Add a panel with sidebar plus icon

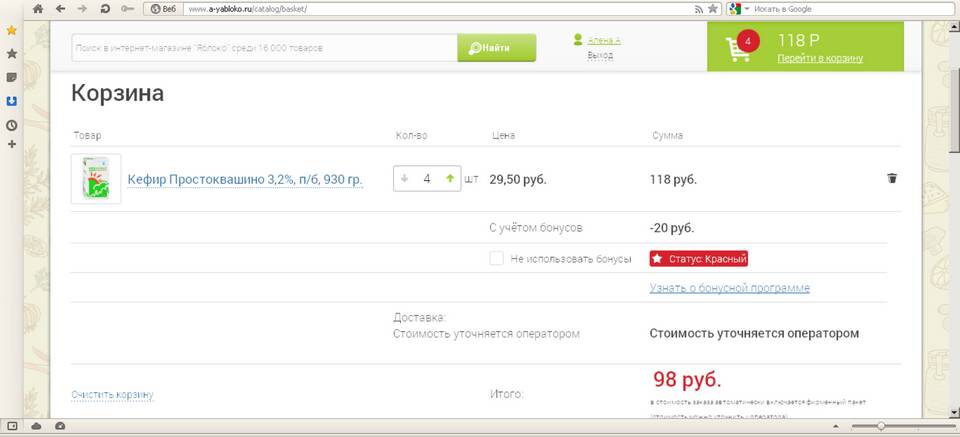[x=12, y=144]
